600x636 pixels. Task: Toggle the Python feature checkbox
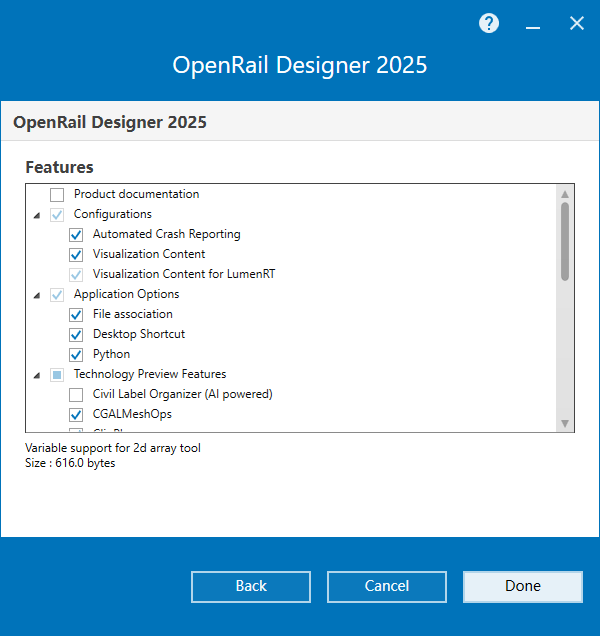[76, 354]
